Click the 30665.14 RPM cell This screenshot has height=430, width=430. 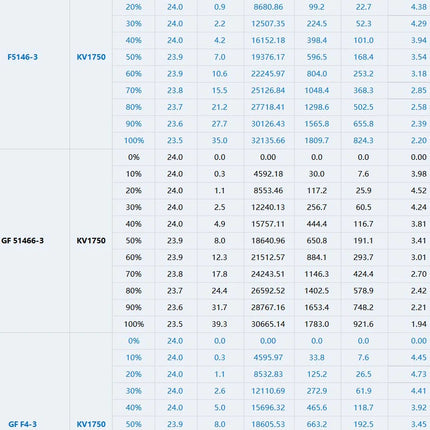coord(268,324)
